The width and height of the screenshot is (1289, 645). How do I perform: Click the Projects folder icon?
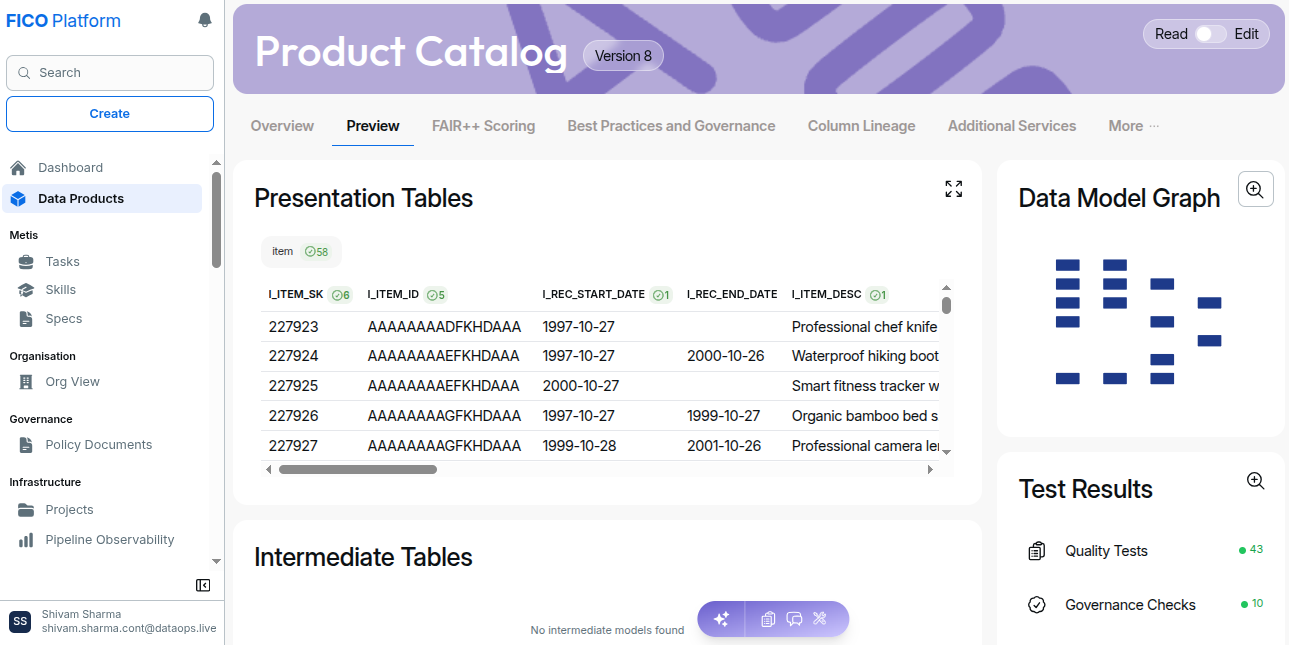pos(26,510)
